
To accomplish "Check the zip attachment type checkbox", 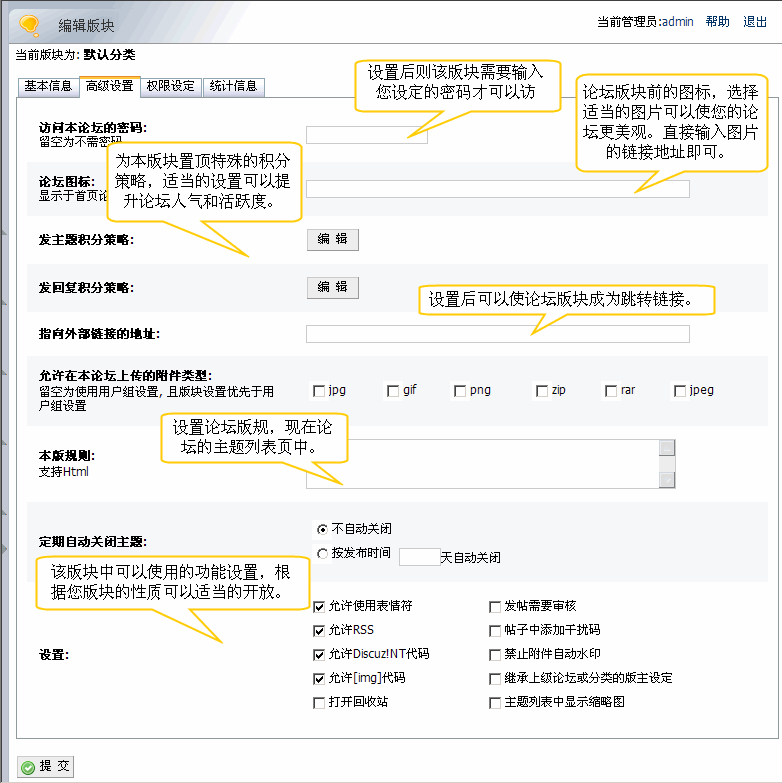I will [x=542, y=391].
